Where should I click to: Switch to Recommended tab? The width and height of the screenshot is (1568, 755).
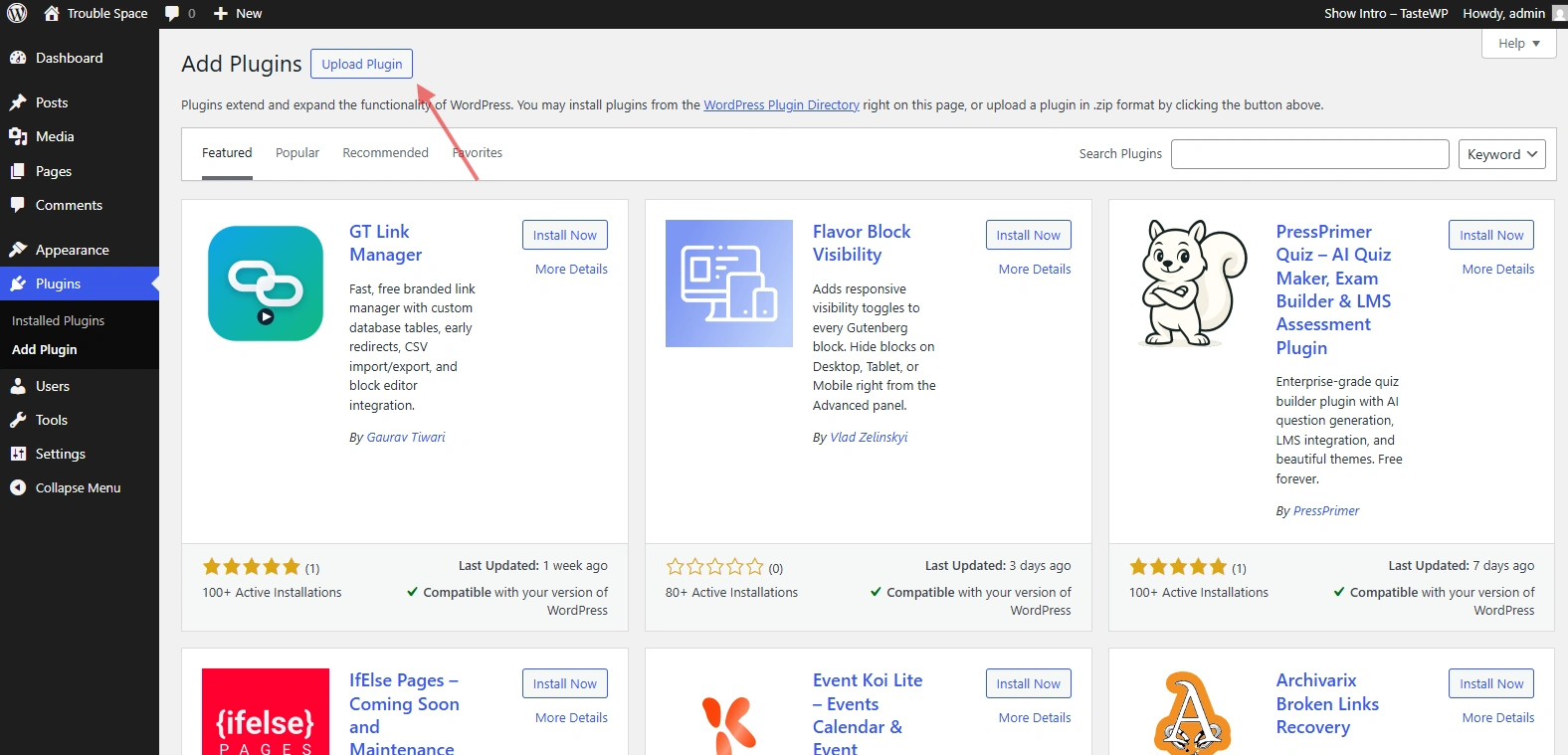point(385,153)
